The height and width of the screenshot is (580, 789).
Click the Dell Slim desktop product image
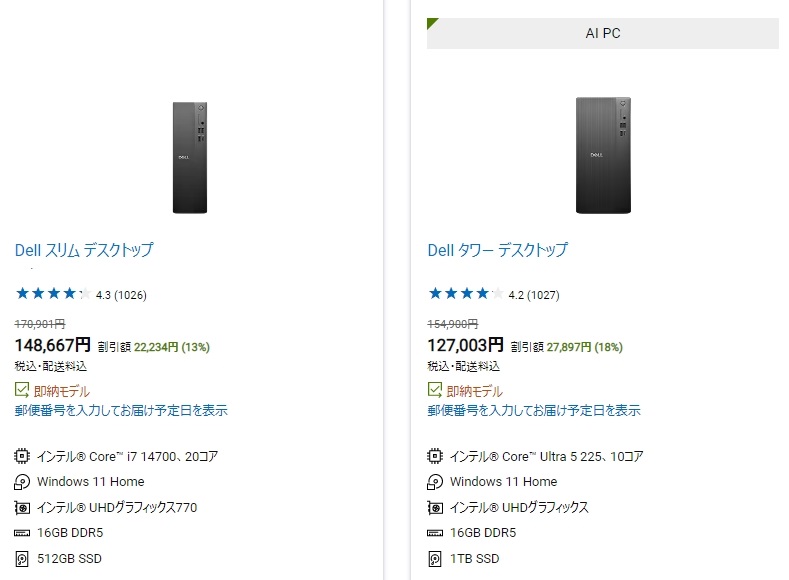[189, 156]
